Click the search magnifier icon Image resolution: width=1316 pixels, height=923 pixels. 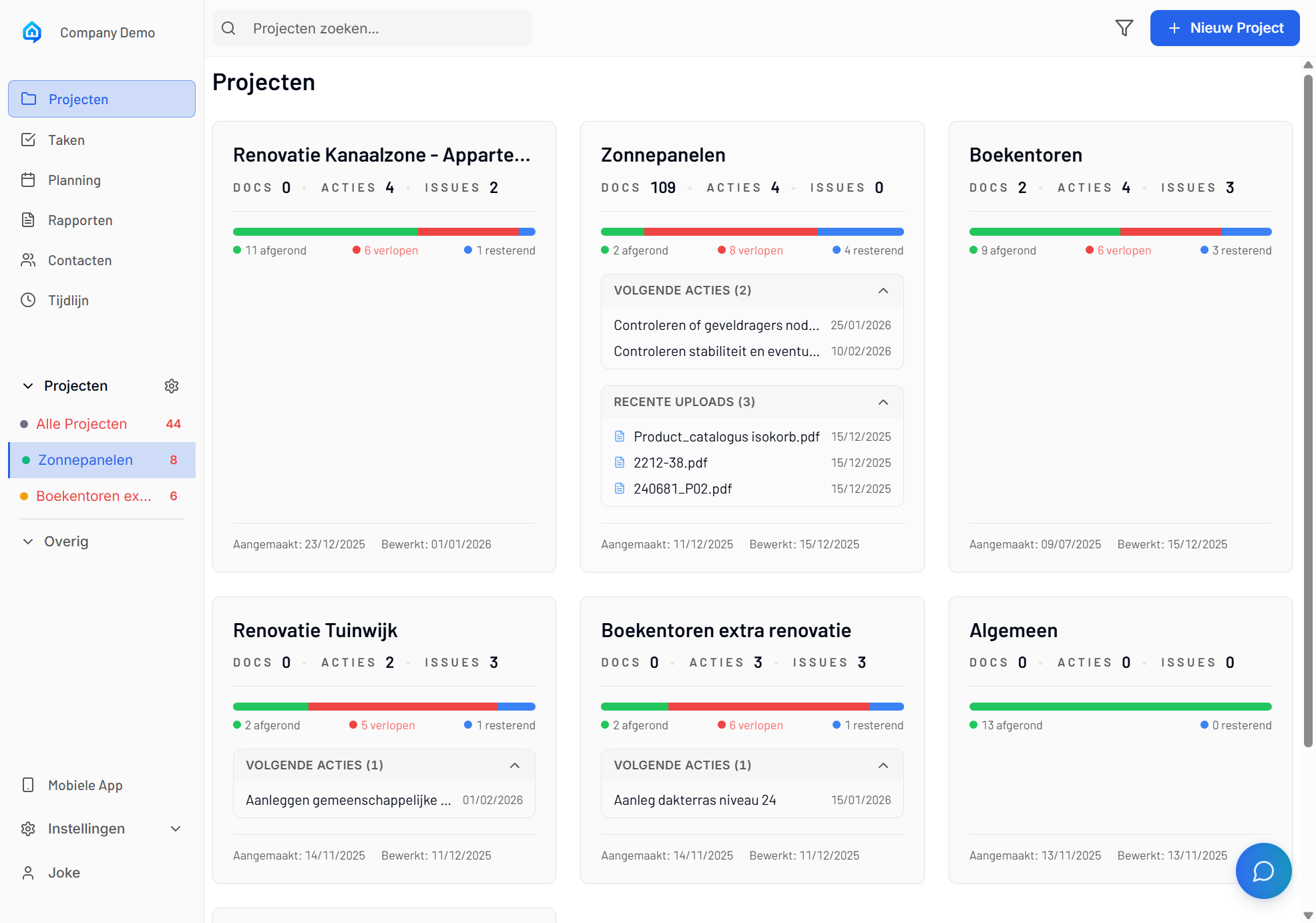pyautogui.click(x=228, y=28)
